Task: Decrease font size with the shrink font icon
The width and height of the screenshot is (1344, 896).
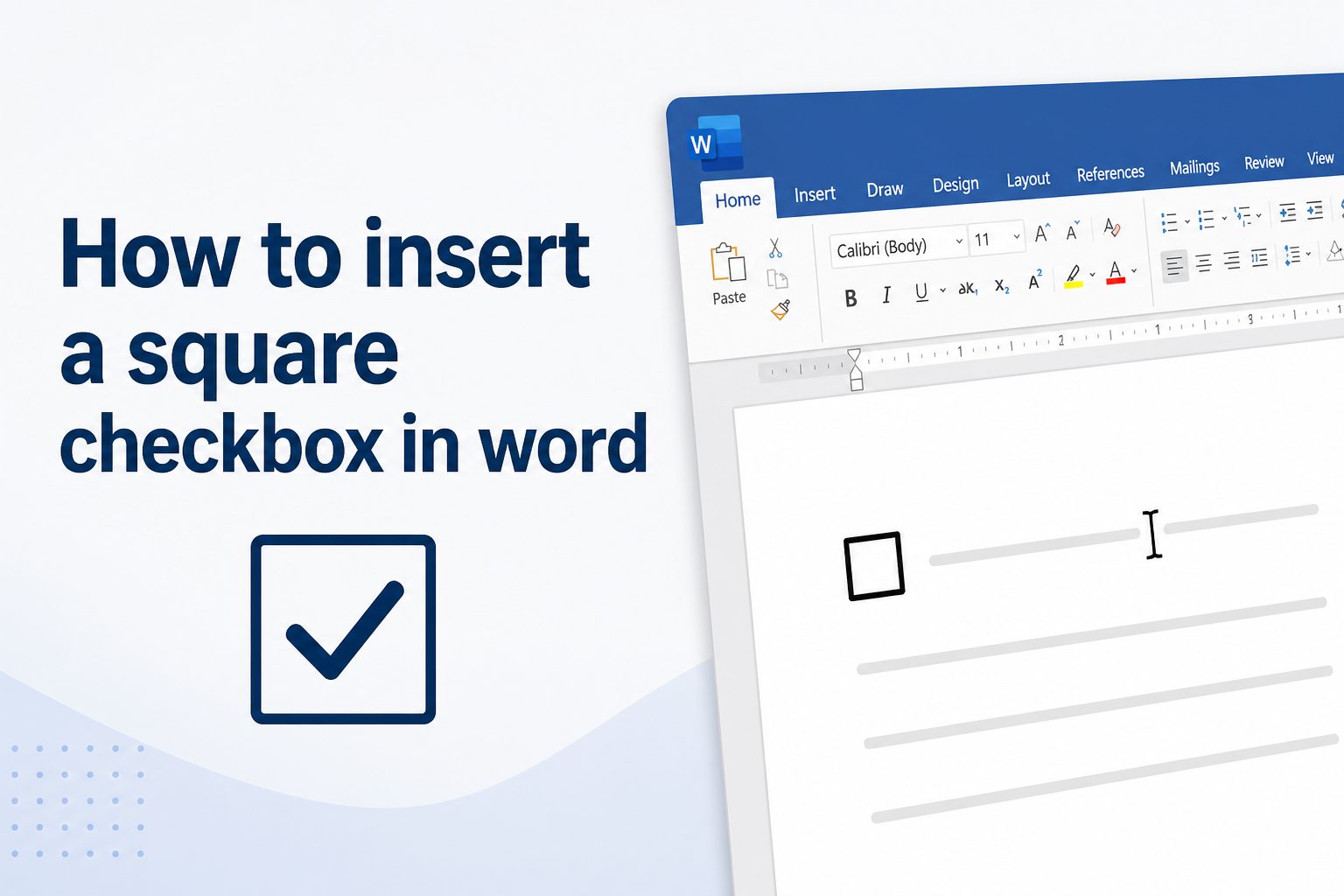Action: pyautogui.click(x=1073, y=230)
